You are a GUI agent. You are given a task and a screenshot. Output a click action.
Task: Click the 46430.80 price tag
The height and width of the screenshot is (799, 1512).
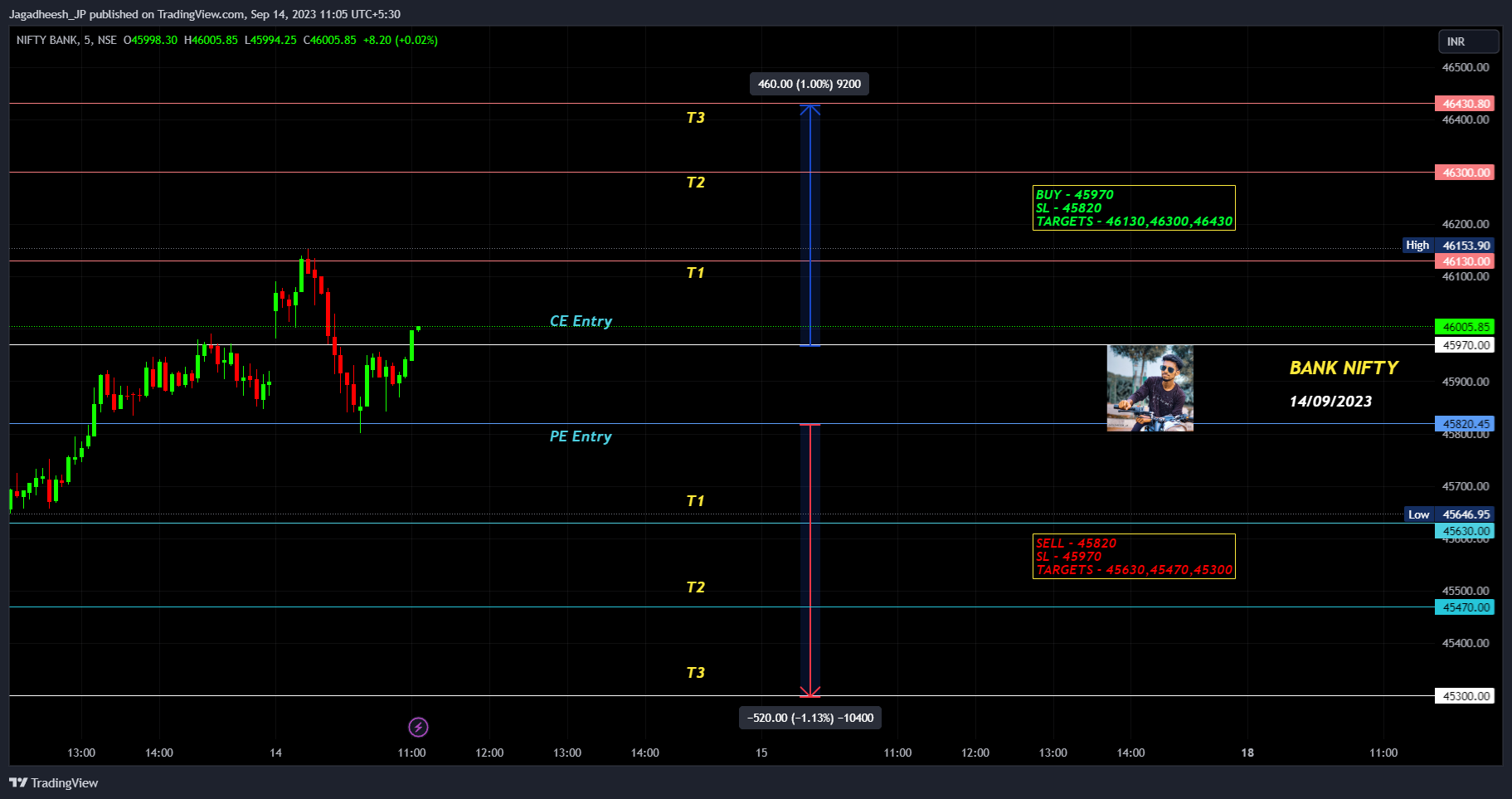tap(1465, 104)
